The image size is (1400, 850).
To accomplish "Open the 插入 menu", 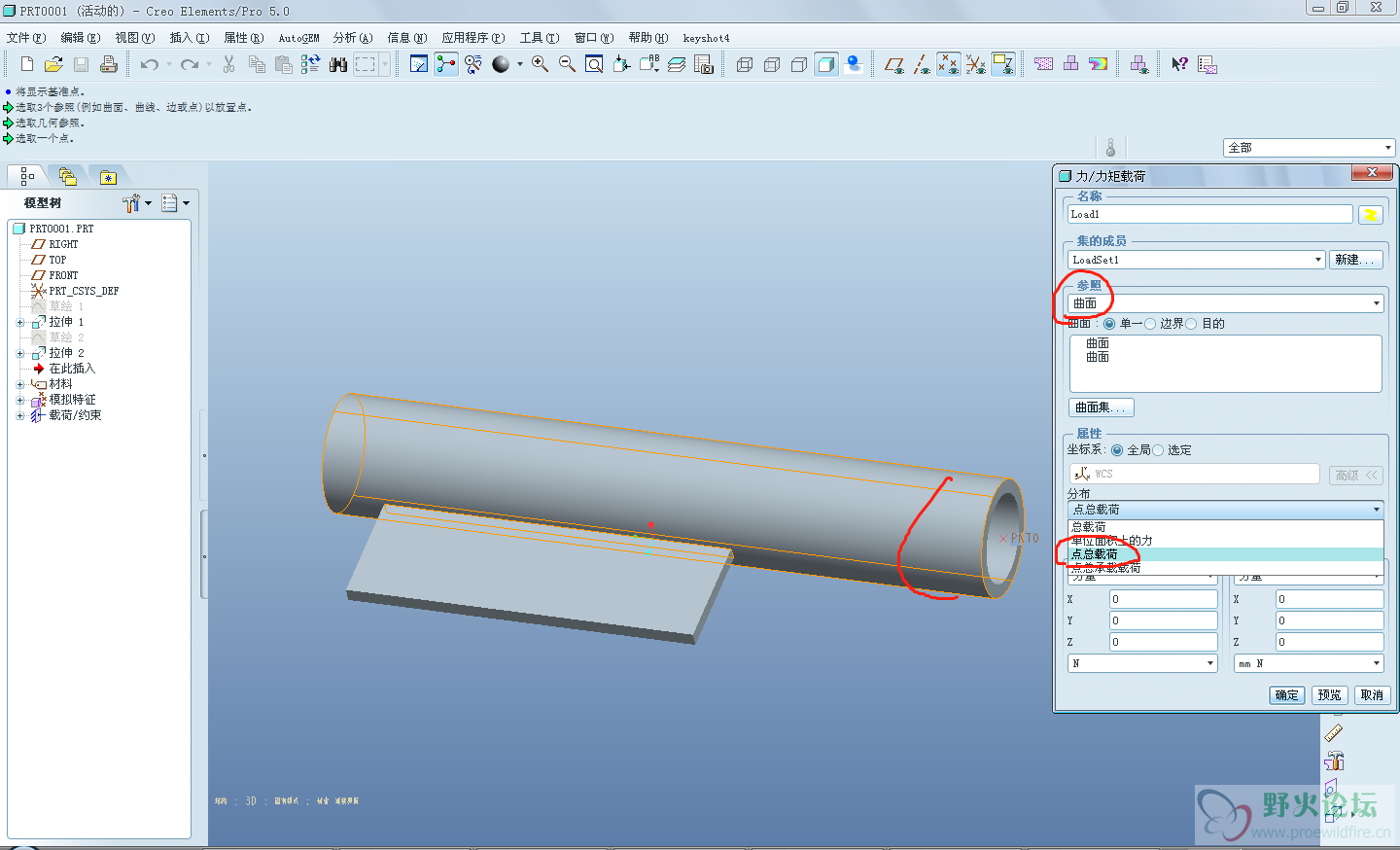I will pos(189,38).
